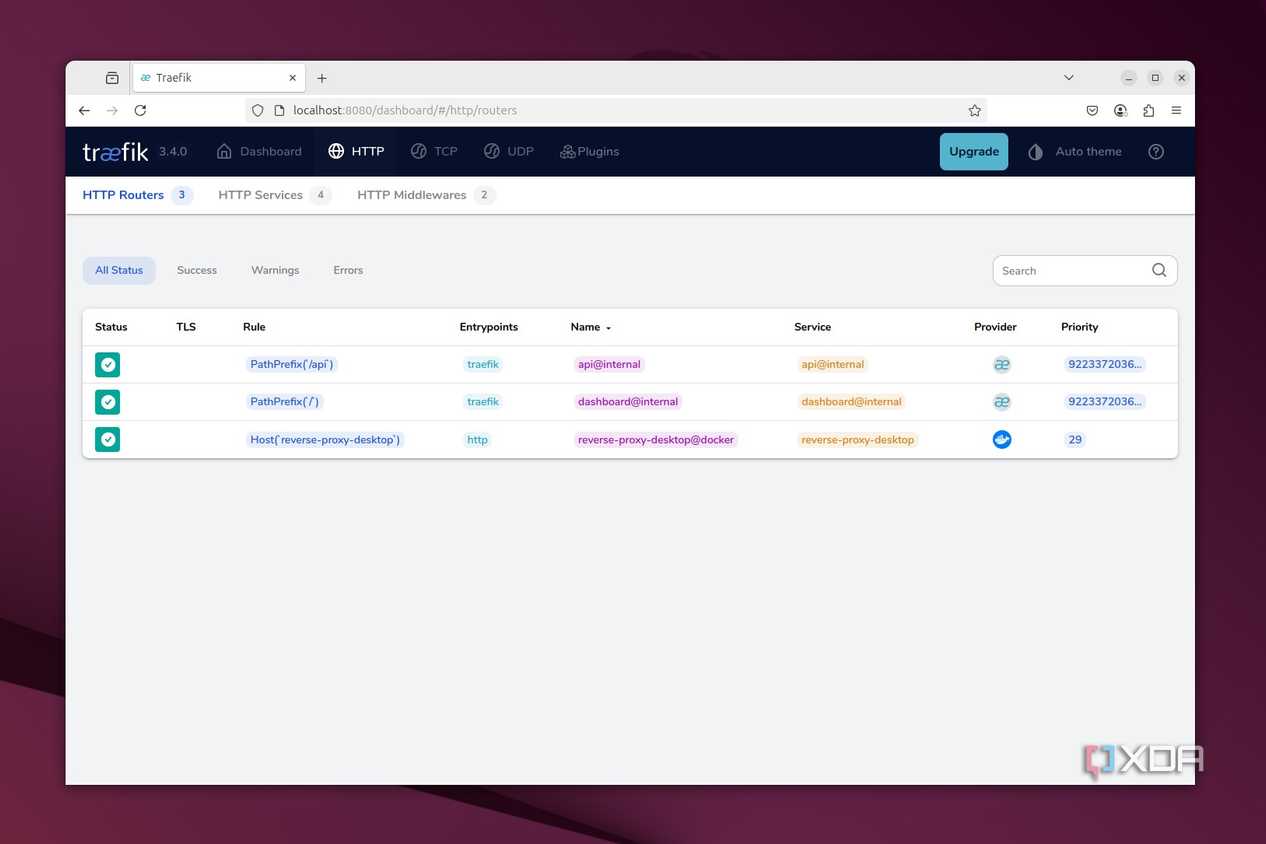Click the Host(`reverse-proxy-desktop`) rule
This screenshot has width=1266, height=844.
coord(325,439)
